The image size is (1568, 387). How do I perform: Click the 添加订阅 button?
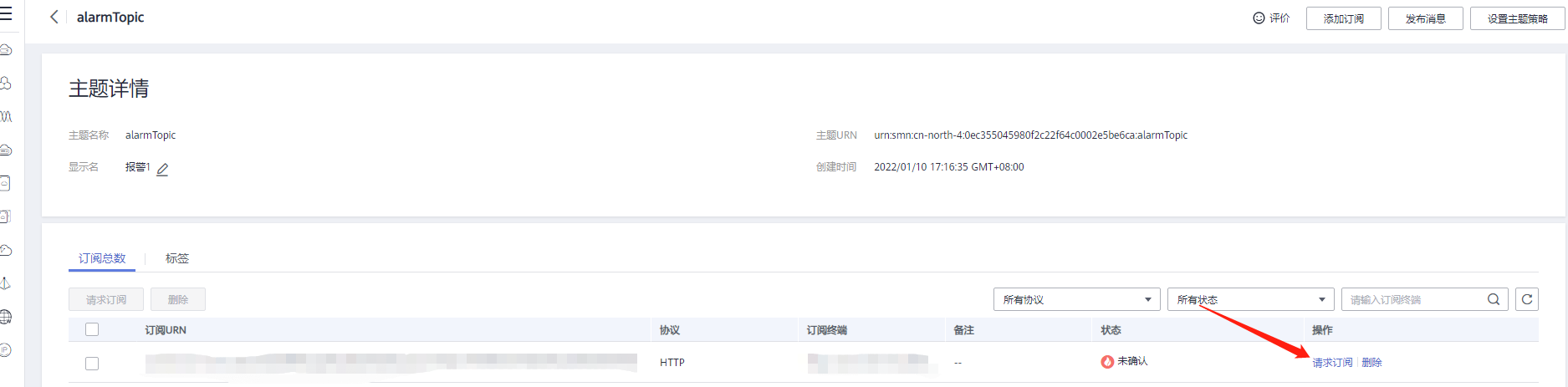[x=1343, y=18]
